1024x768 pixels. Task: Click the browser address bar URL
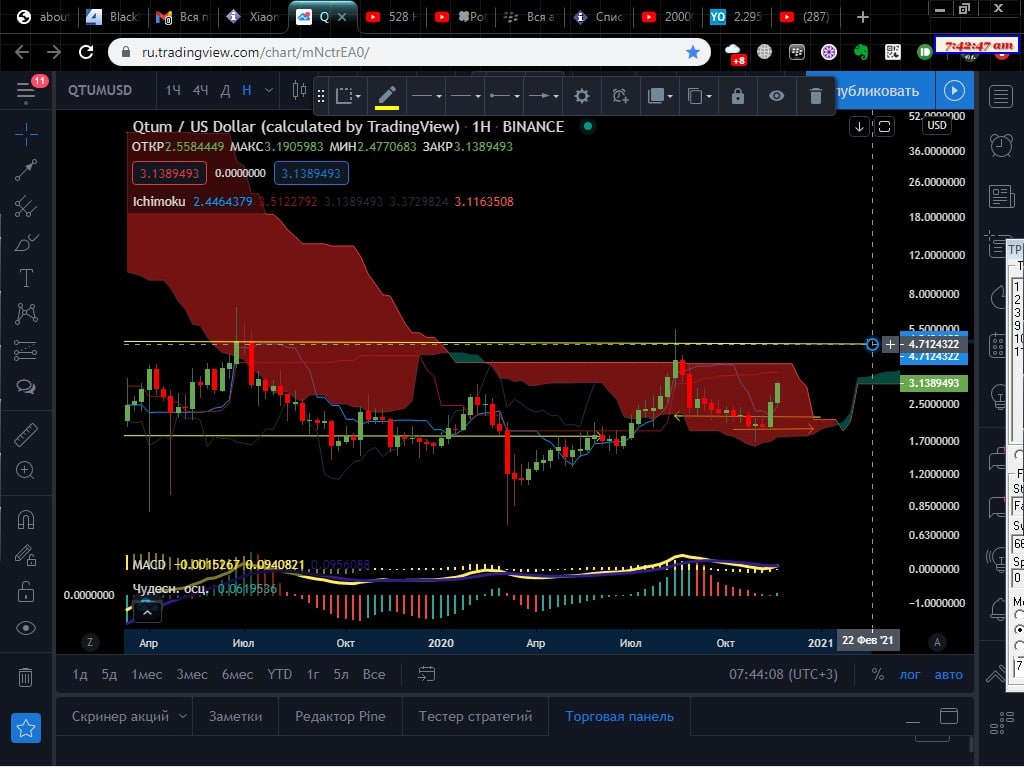(x=255, y=52)
